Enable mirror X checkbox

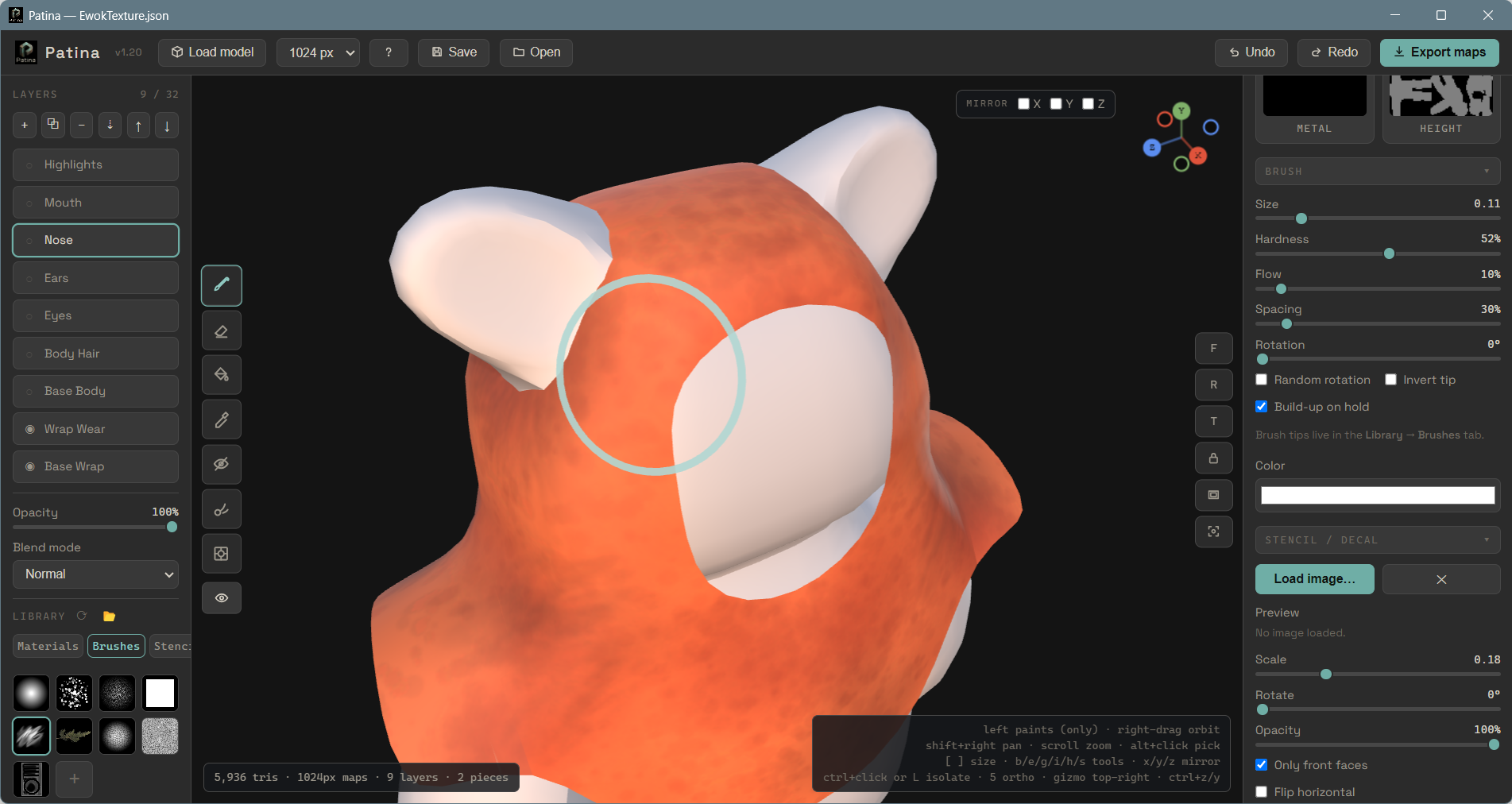pos(1023,104)
